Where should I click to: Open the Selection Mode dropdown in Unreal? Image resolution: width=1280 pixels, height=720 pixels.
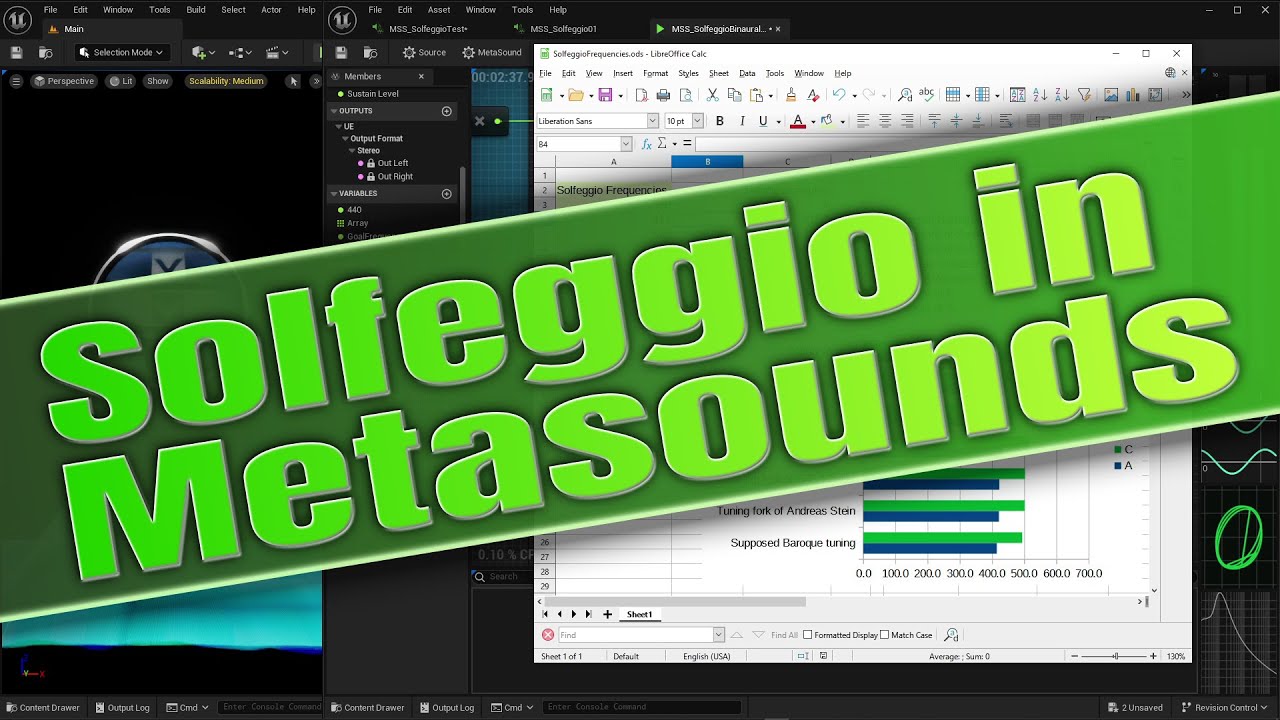122,52
